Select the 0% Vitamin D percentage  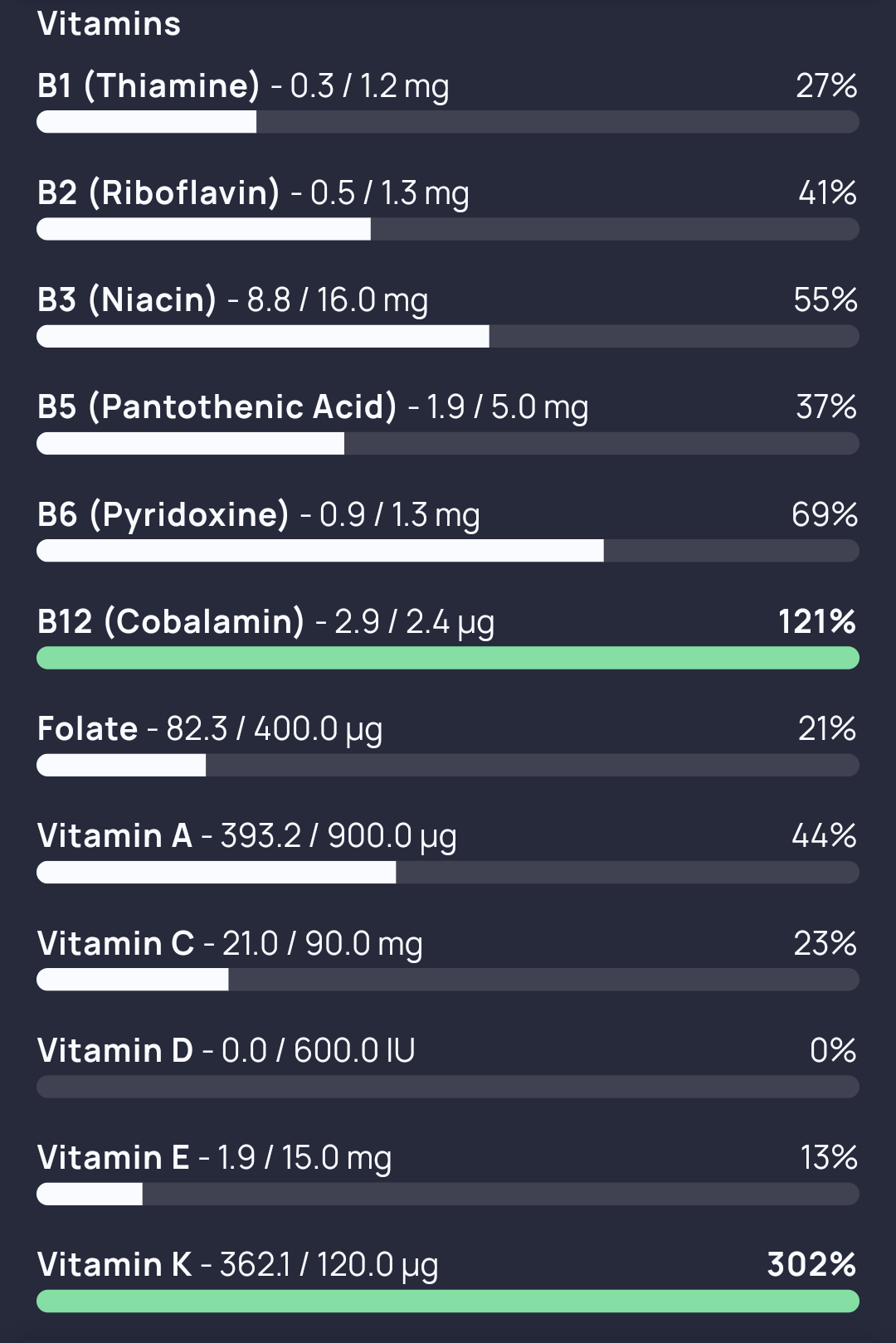pyautogui.click(x=833, y=1050)
